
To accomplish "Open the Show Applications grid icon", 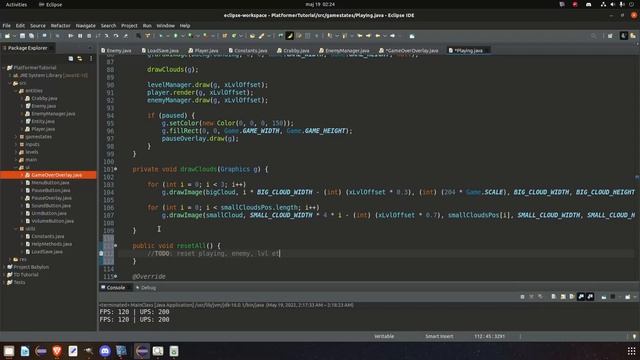I will click(631, 351).
